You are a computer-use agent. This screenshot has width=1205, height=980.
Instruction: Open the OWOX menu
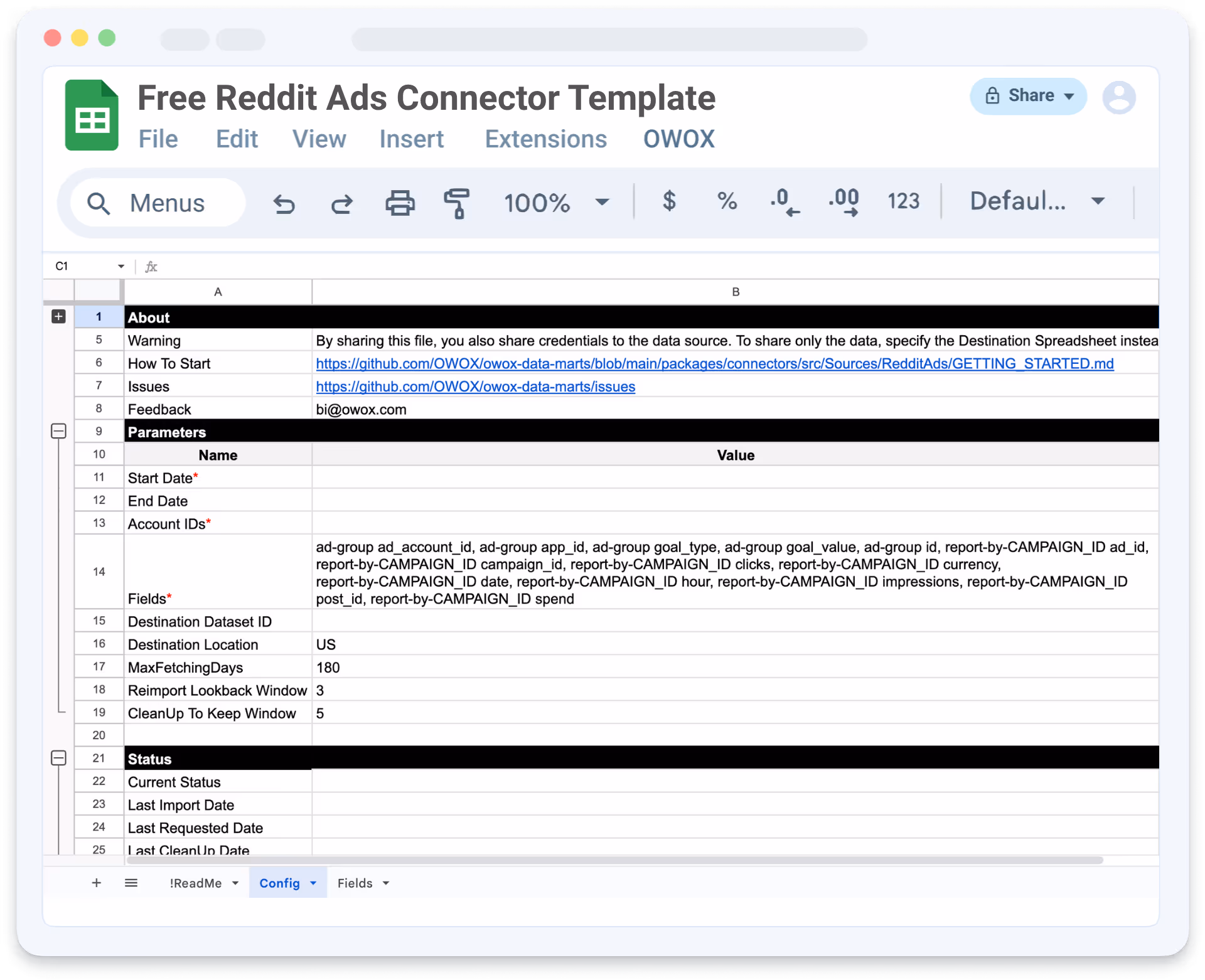(678, 139)
